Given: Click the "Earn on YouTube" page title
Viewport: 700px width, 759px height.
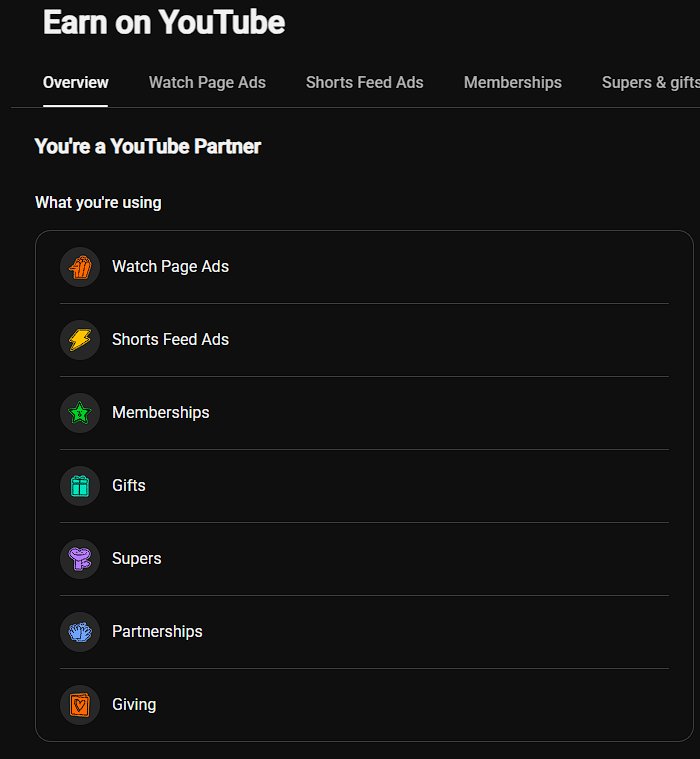Looking at the screenshot, I should point(164,22).
